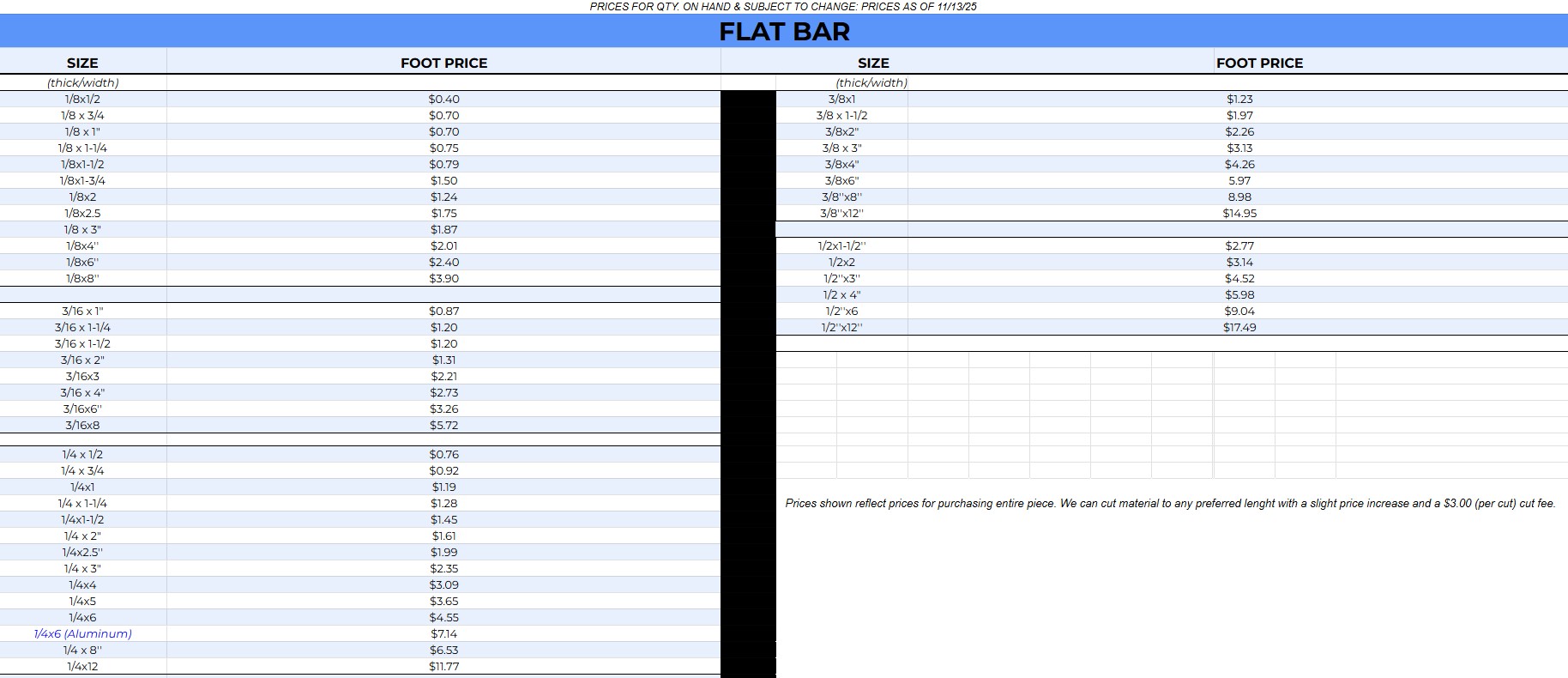The height and width of the screenshot is (678, 1568).
Task: Click the prices as of 11/13/25 notice
Action: tap(783, 6)
